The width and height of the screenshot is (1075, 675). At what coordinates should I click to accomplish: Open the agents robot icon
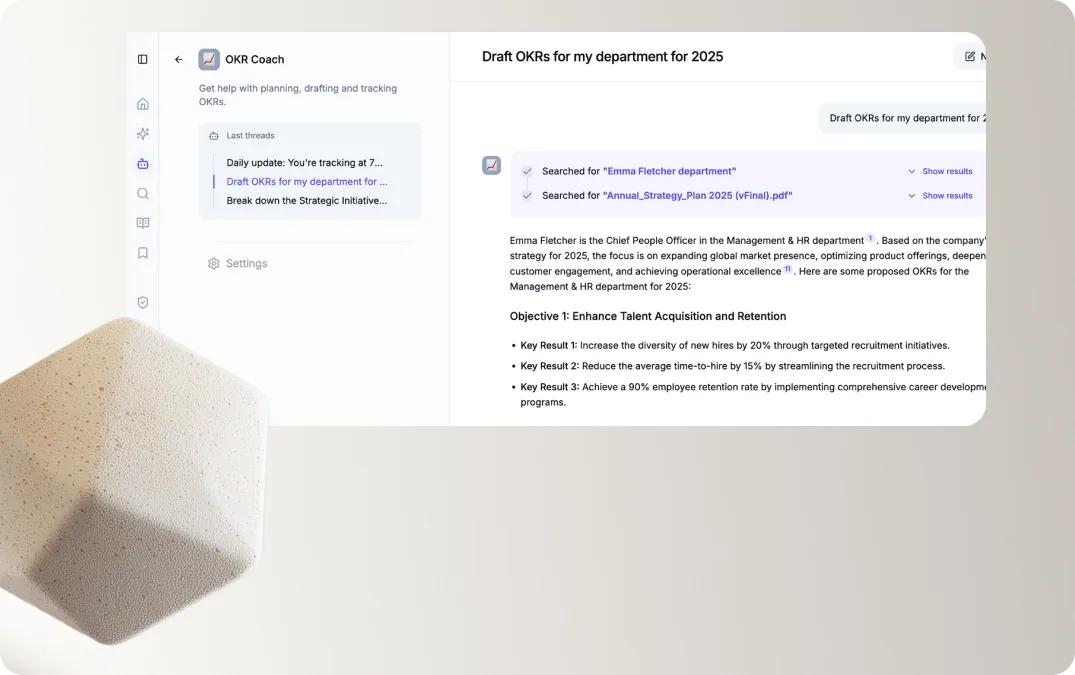click(143, 164)
